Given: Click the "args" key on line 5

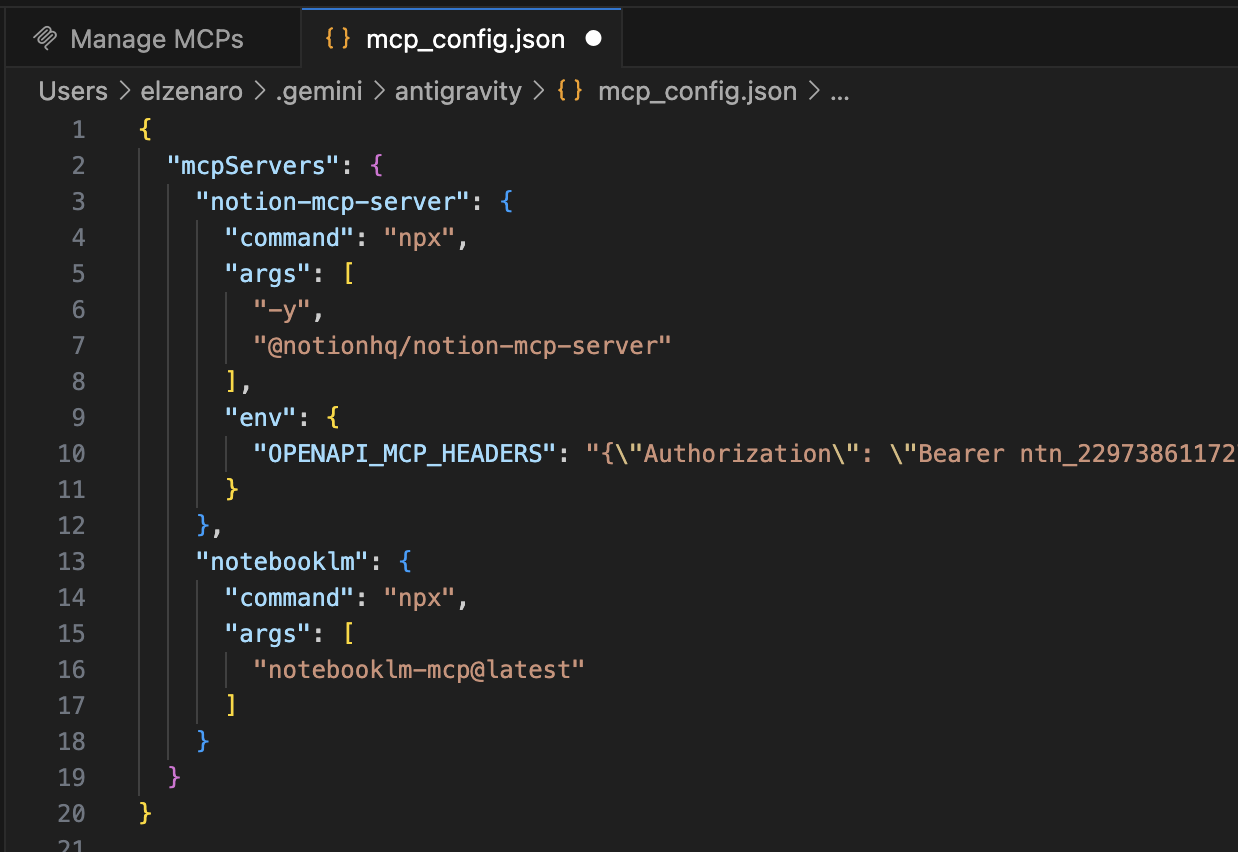Looking at the screenshot, I should click(268, 274).
